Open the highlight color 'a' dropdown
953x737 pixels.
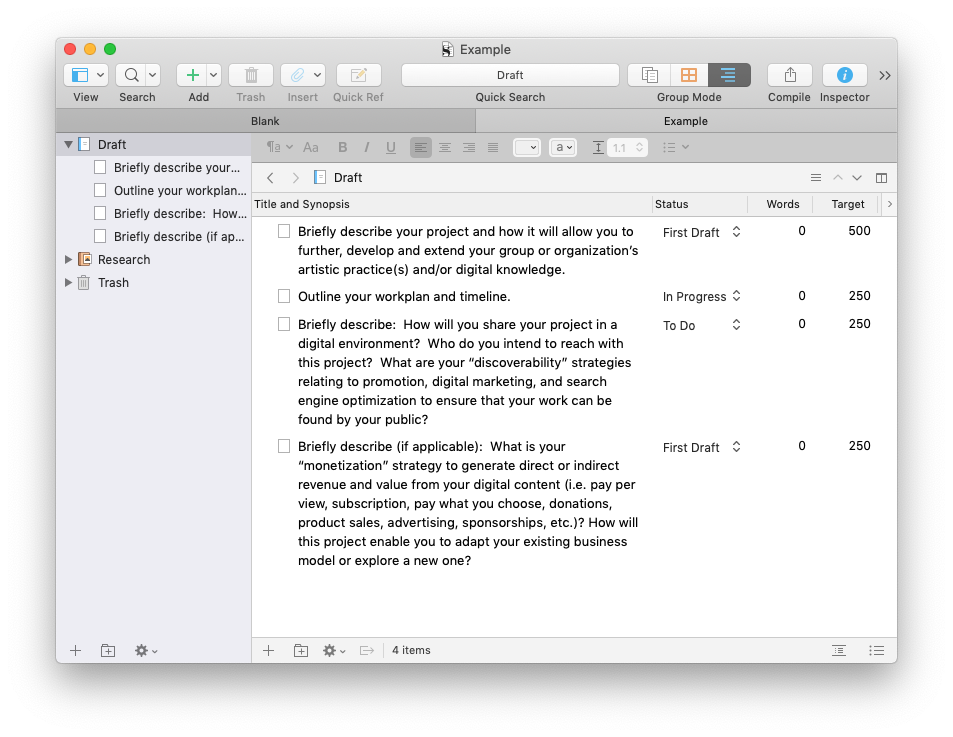tap(563, 147)
